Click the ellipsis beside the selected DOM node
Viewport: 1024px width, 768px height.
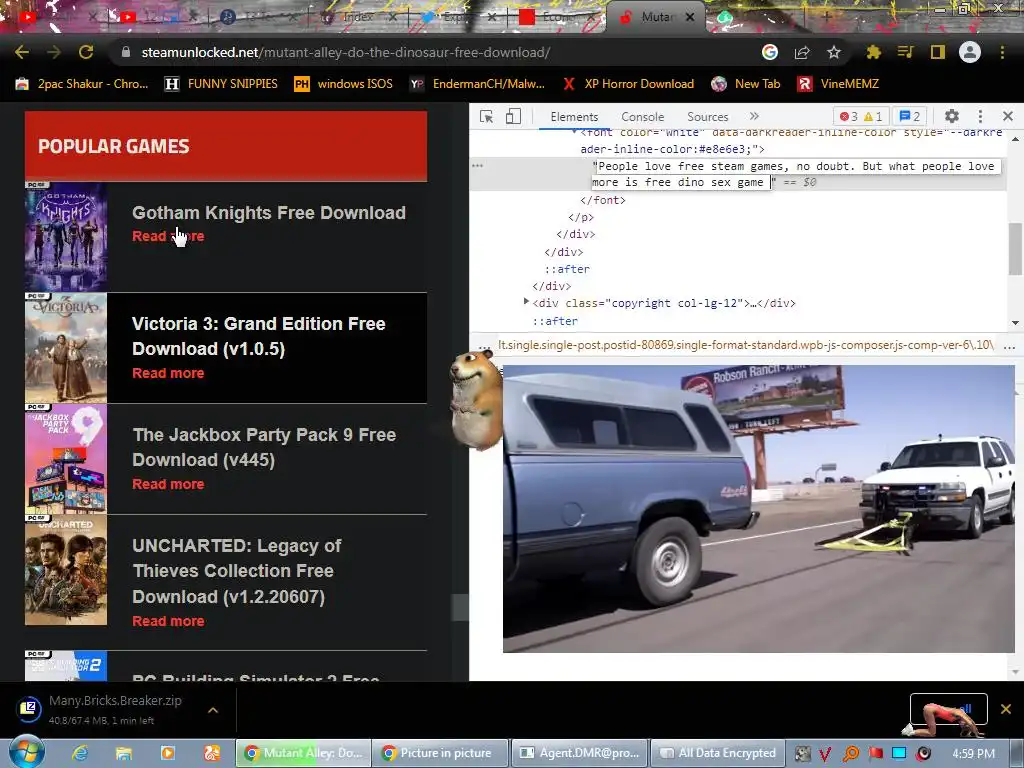pyautogui.click(x=477, y=166)
